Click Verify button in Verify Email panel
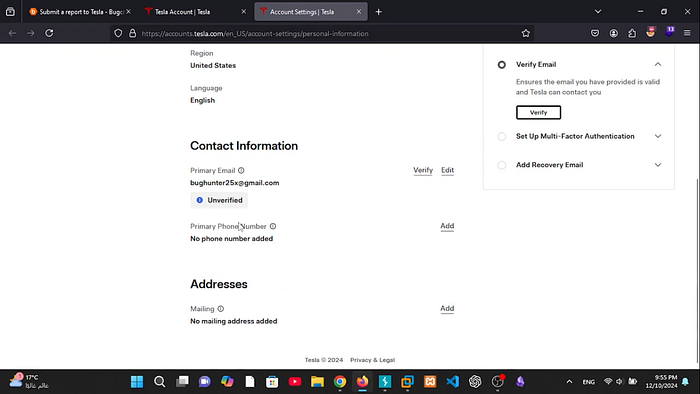The height and width of the screenshot is (394, 700). coord(538,112)
